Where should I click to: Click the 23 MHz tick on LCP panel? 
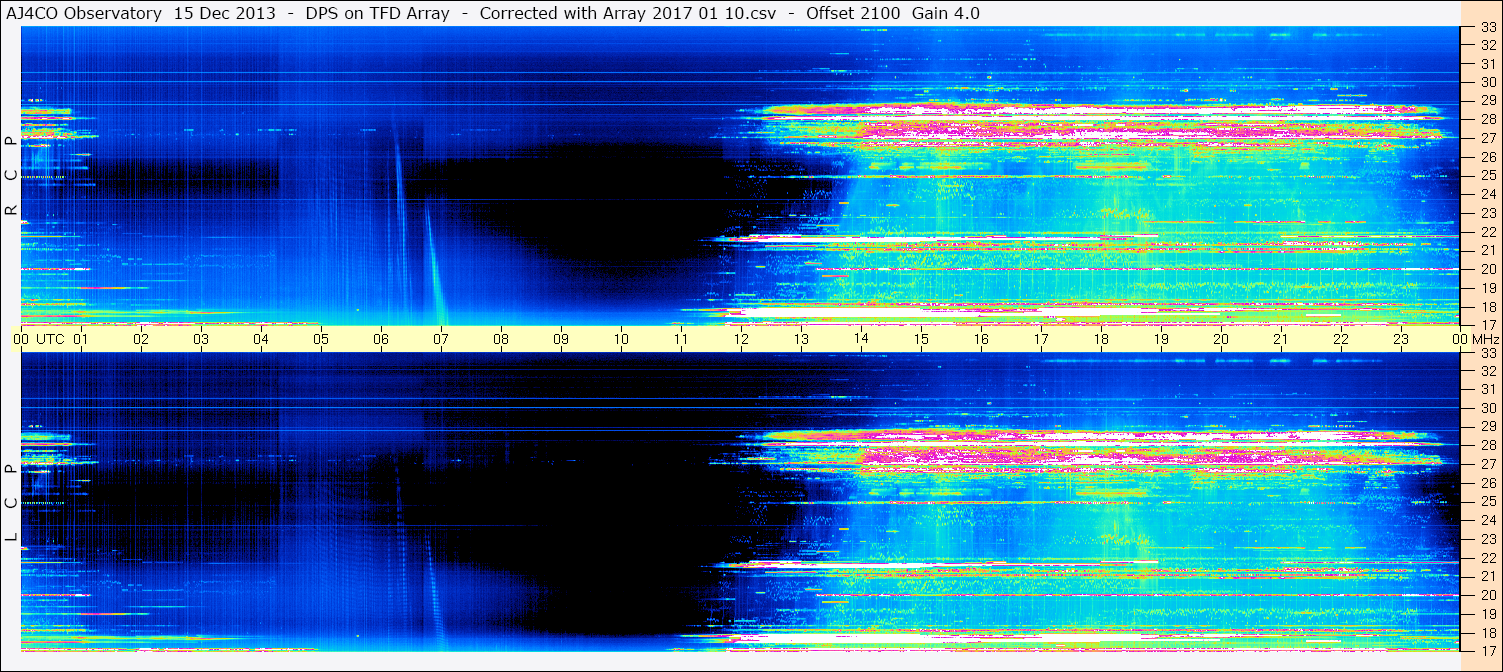(x=1487, y=539)
